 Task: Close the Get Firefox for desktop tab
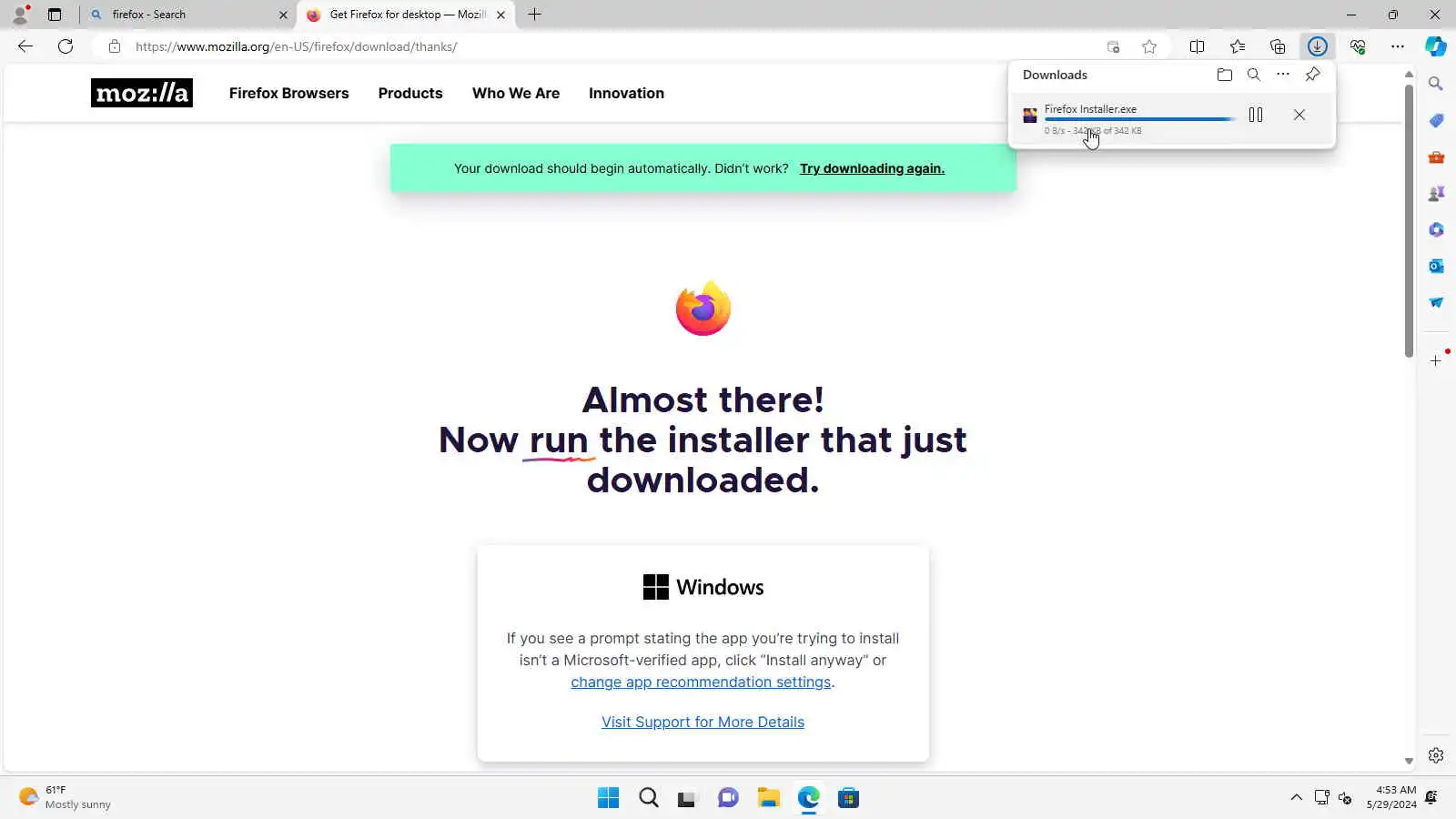pyautogui.click(x=500, y=15)
